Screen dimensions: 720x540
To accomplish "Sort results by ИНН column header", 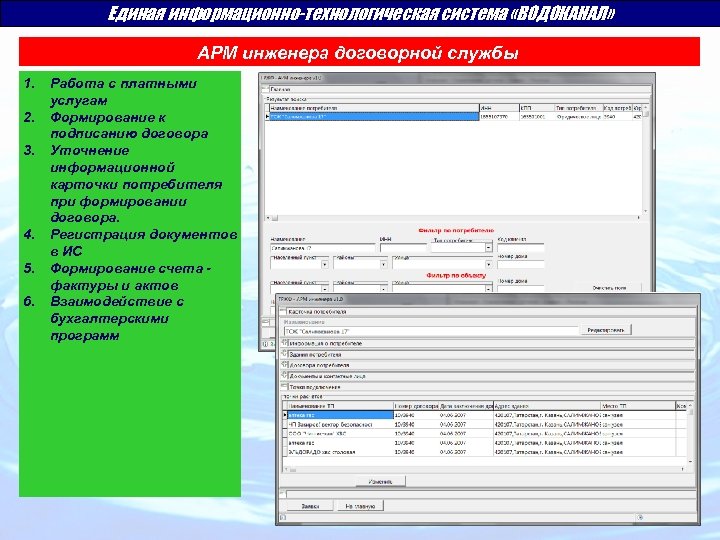I will click(499, 108).
